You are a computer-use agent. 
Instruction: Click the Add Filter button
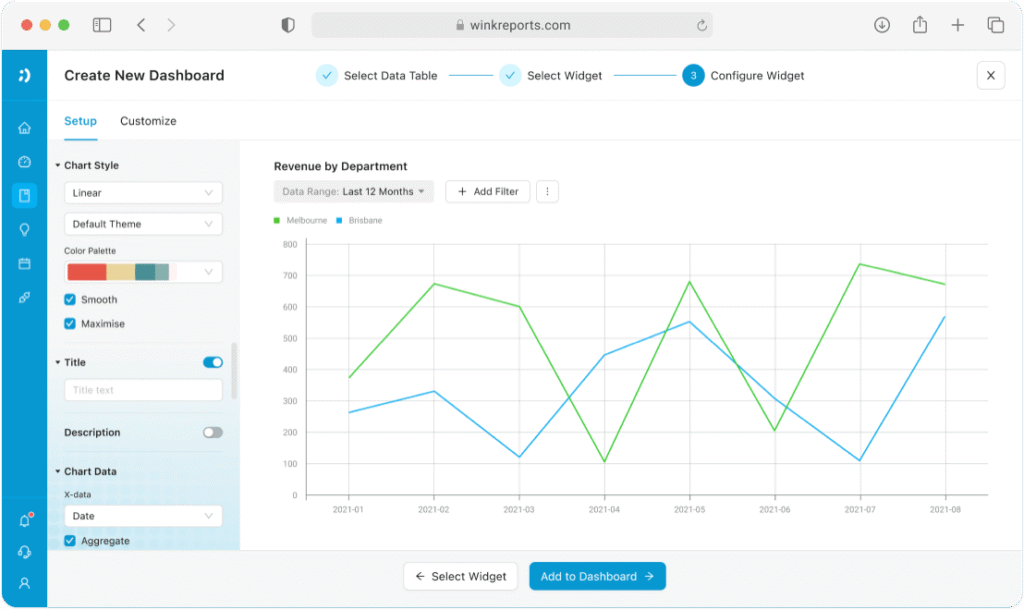point(488,191)
